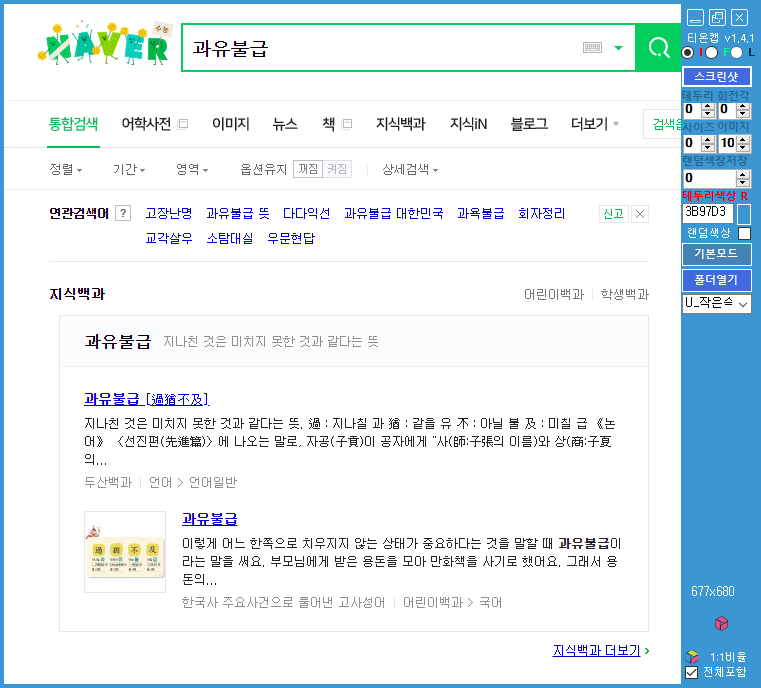Click the Naver logo

pos(104,44)
